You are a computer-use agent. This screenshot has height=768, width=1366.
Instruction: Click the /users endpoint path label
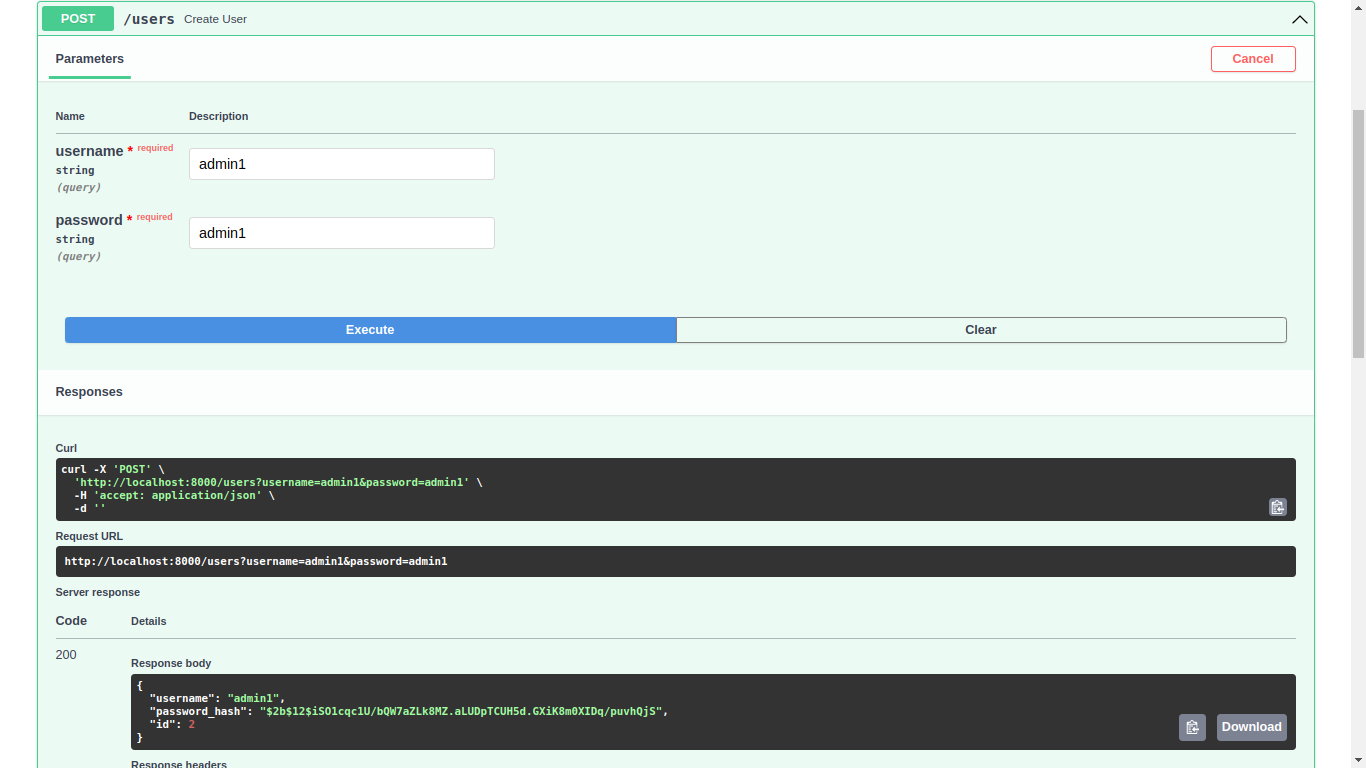149,18
